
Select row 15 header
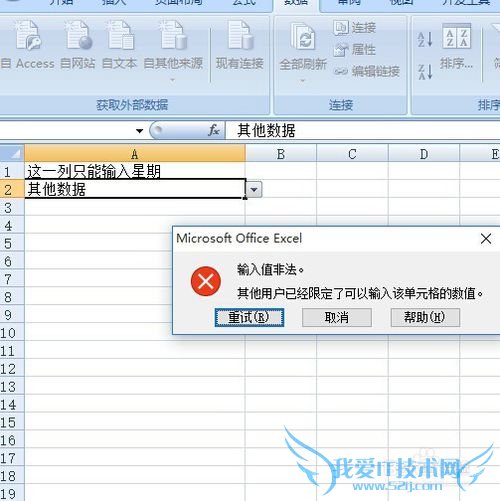12,422
